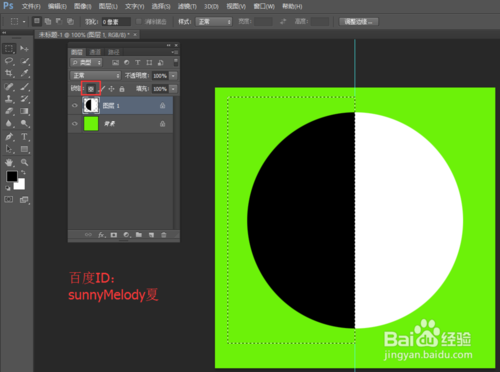
Task: Select the Horizontal Type tool
Action: click(24, 137)
